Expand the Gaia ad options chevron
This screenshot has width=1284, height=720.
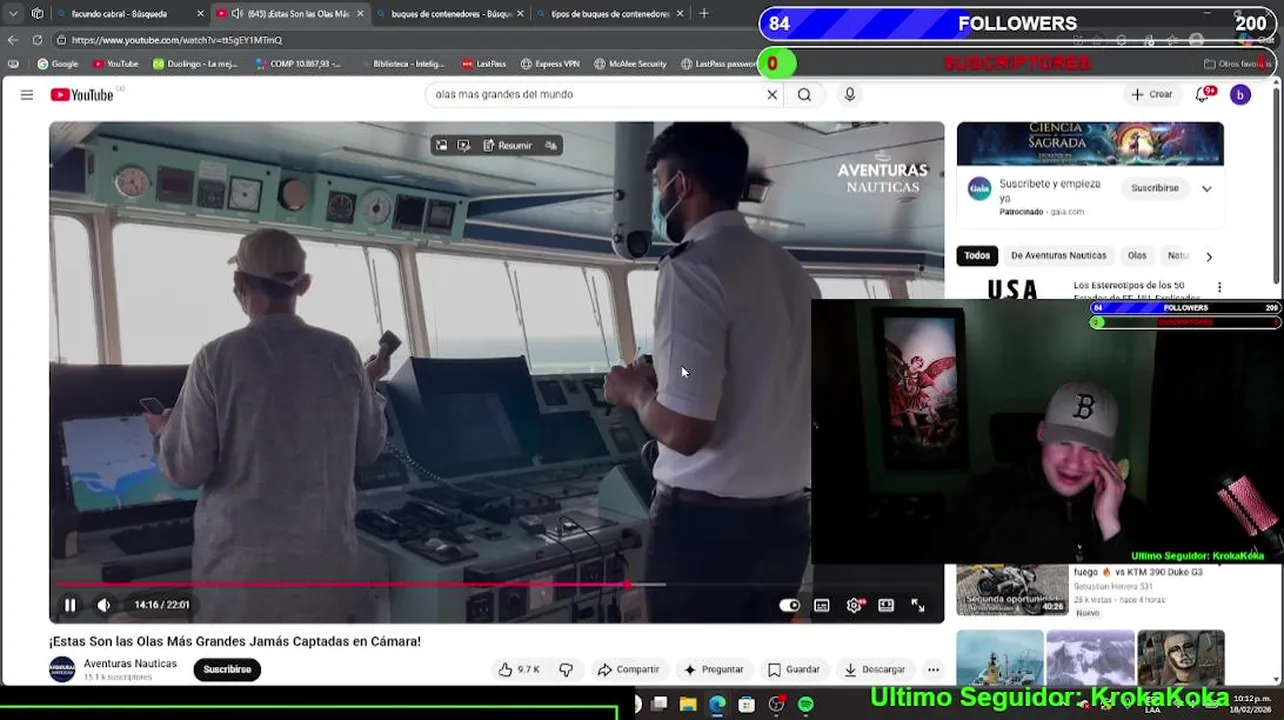point(1207,188)
